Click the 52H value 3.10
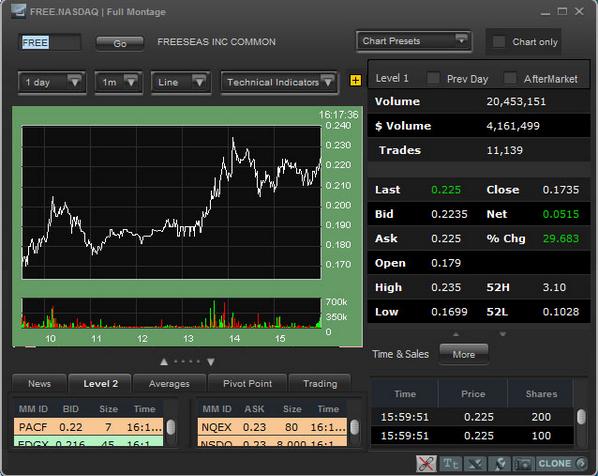This screenshot has width=598, height=476. click(x=554, y=287)
